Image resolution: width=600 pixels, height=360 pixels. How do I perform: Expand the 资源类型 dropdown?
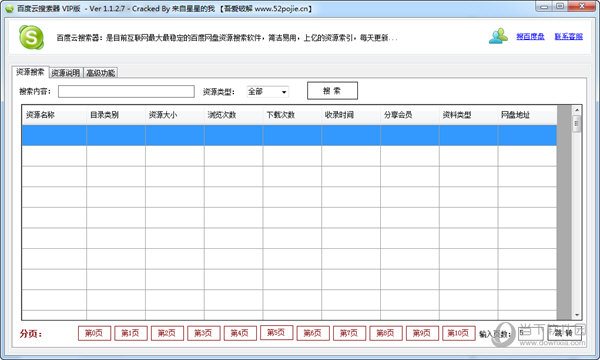(x=267, y=92)
